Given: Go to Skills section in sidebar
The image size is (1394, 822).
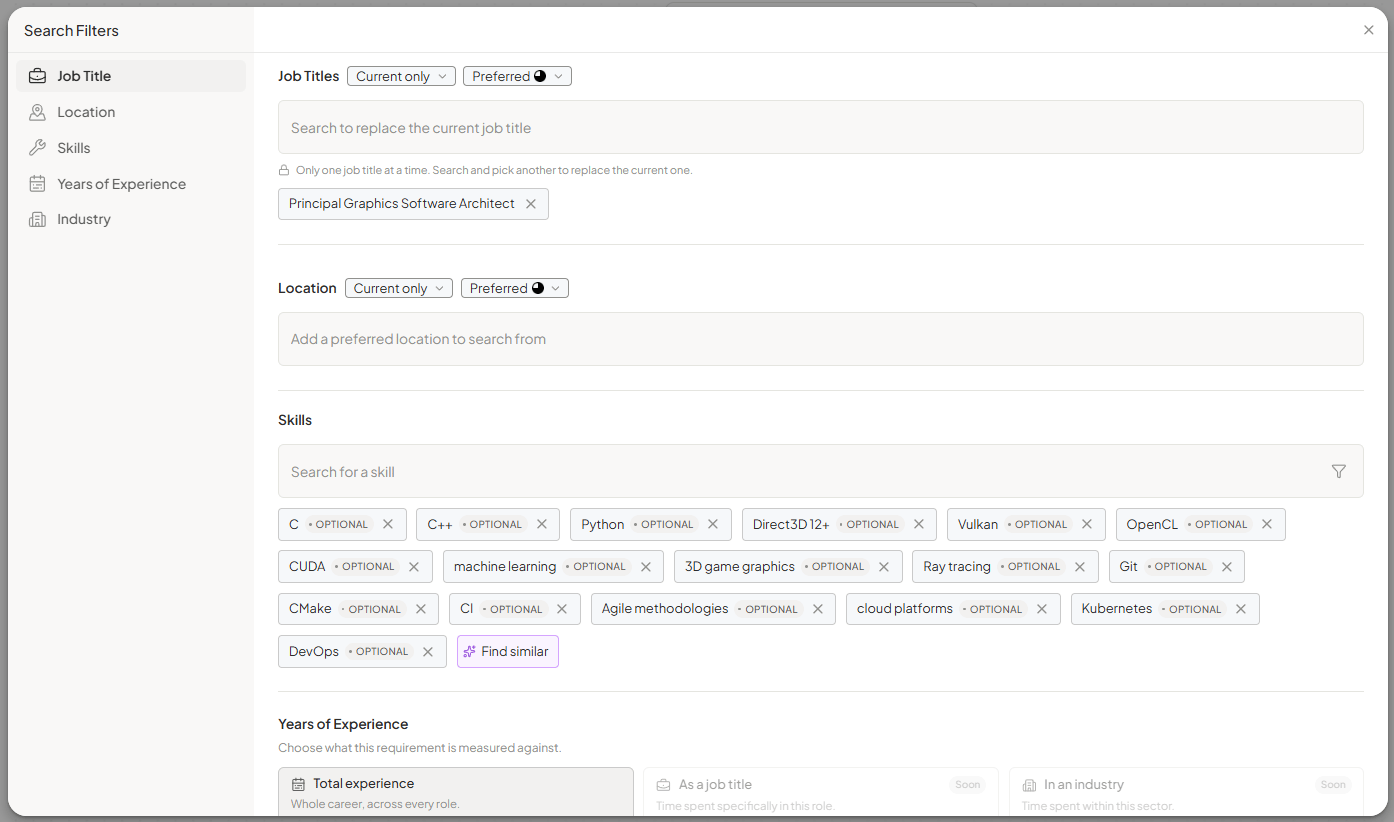Looking at the screenshot, I should click(131, 148).
